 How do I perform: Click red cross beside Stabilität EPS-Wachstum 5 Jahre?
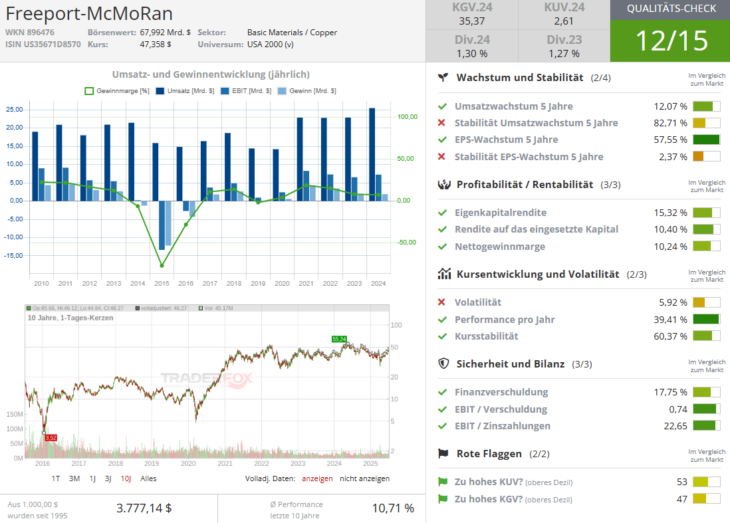tap(442, 156)
